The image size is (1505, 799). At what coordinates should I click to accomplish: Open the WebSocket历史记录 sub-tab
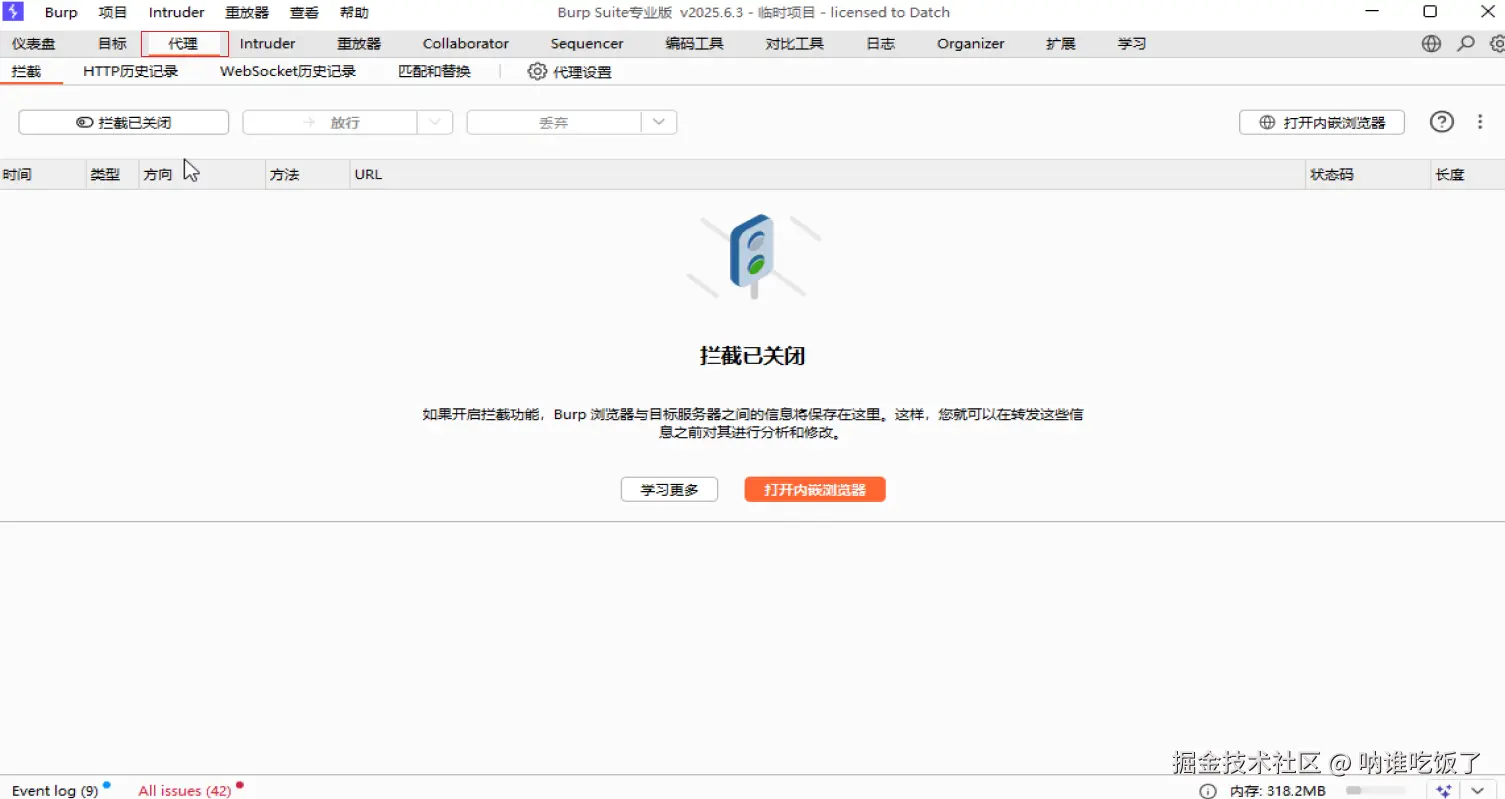click(288, 72)
